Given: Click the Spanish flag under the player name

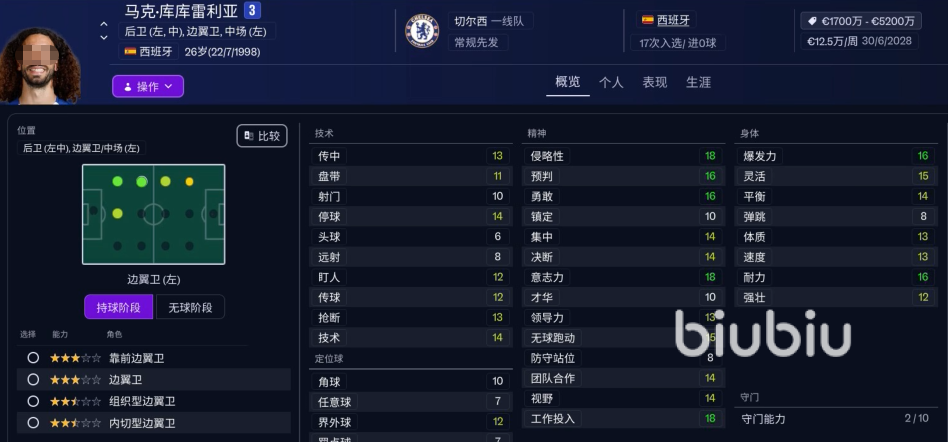Looking at the screenshot, I should 130,51.
